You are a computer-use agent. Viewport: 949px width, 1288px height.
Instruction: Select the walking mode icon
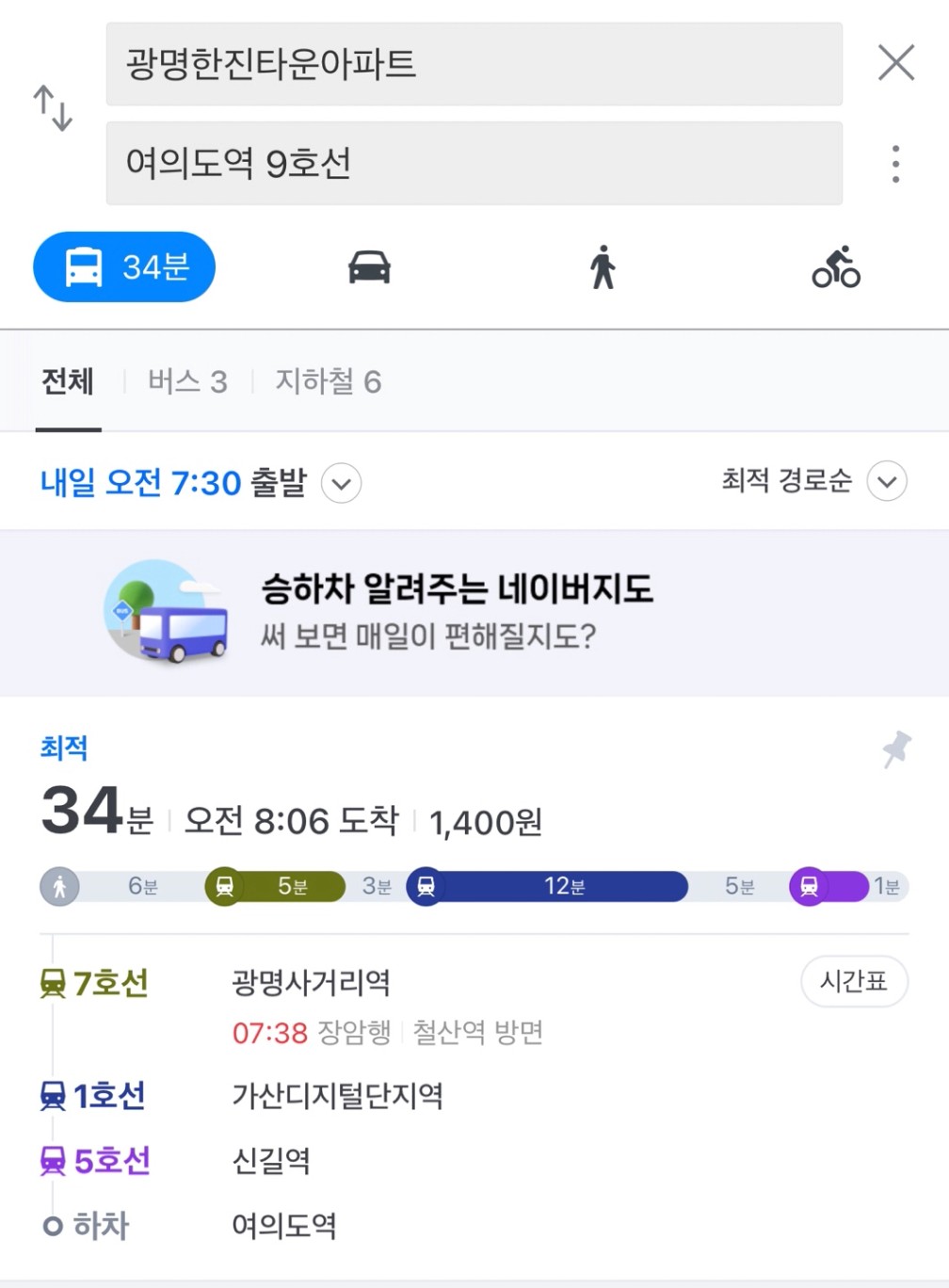tap(603, 267)
